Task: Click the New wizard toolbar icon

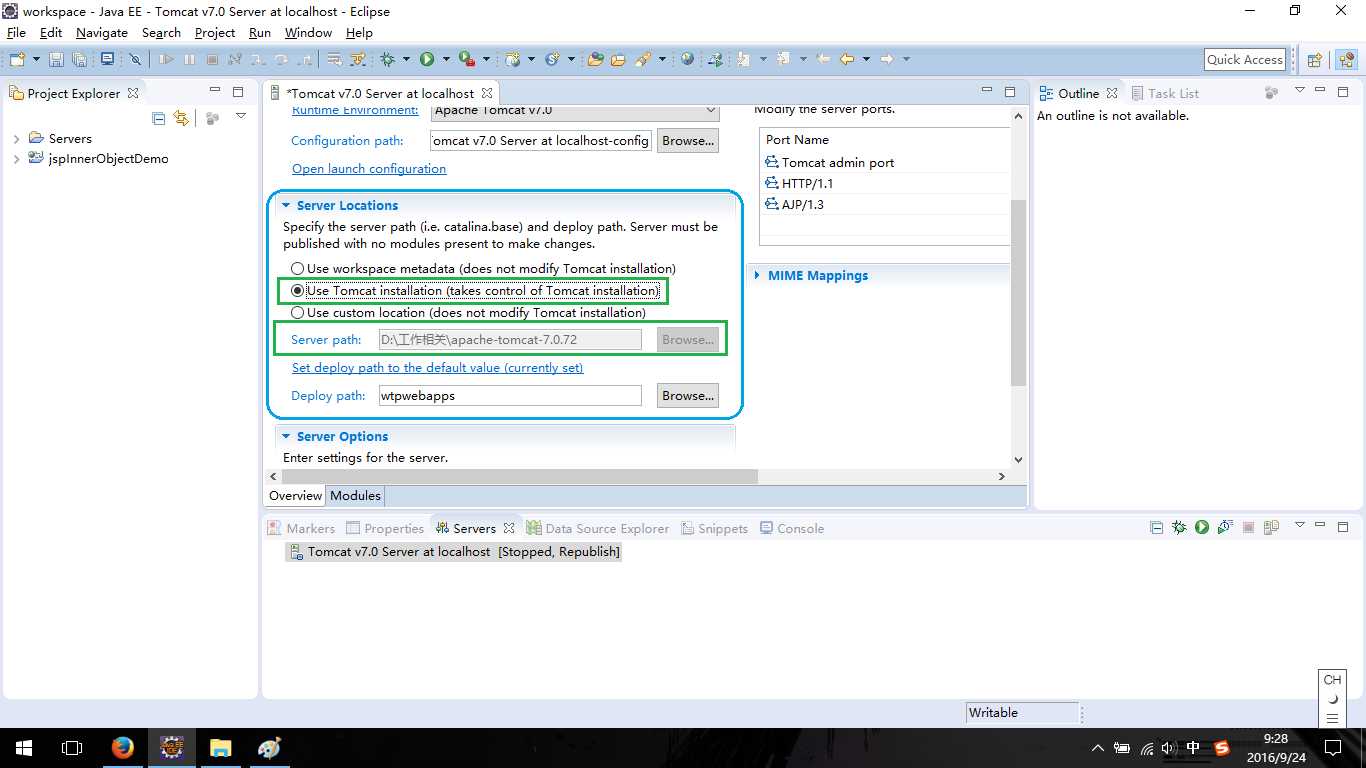Action: (x=17, y=60)
